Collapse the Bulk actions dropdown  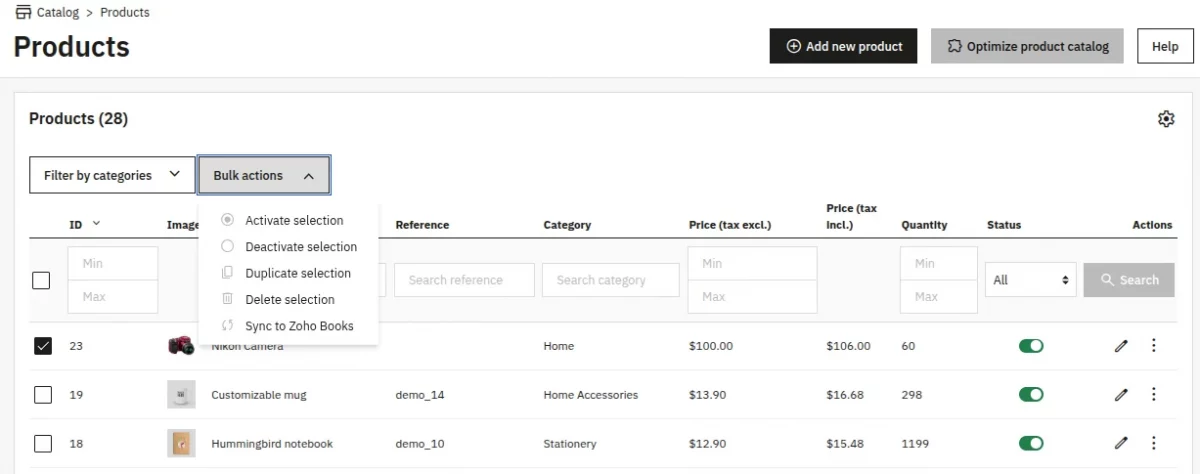pos(264,175)
